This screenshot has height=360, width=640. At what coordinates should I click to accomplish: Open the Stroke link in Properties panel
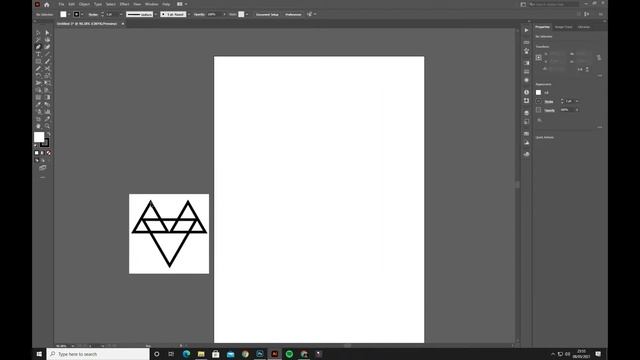[549, 102]
